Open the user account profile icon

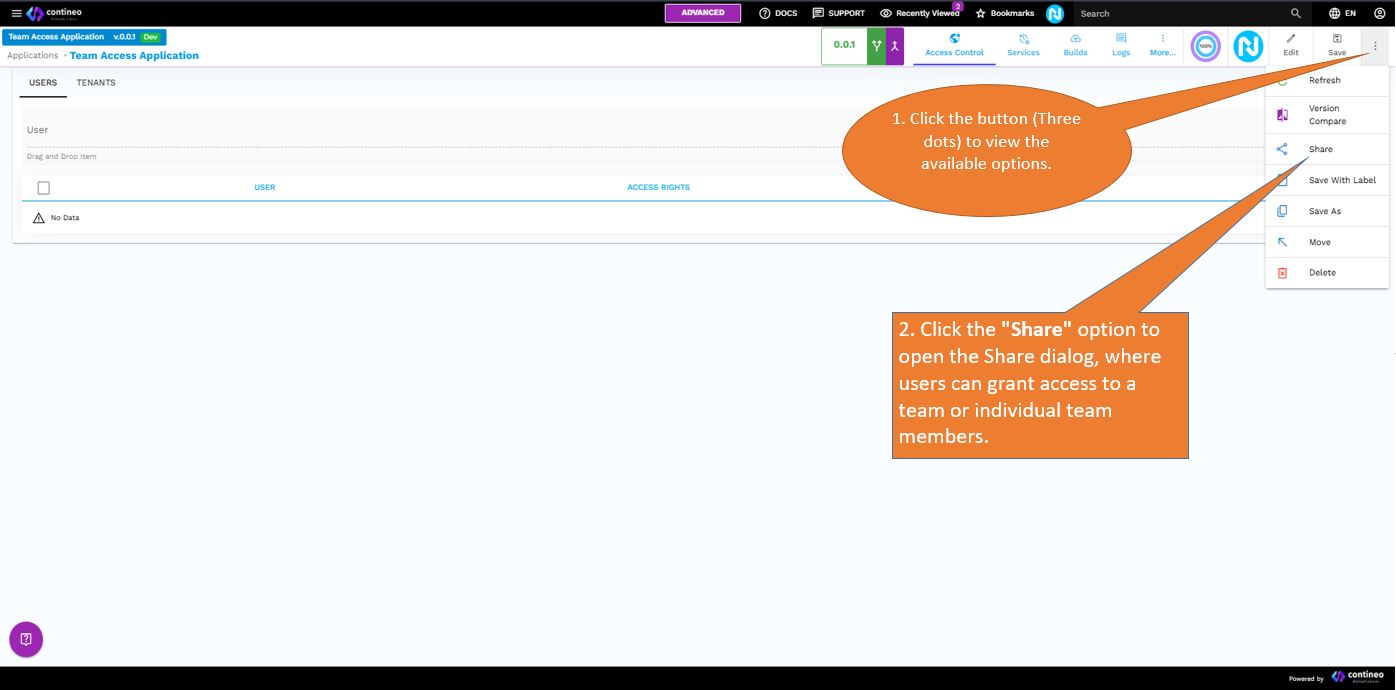coord(1379,13)
